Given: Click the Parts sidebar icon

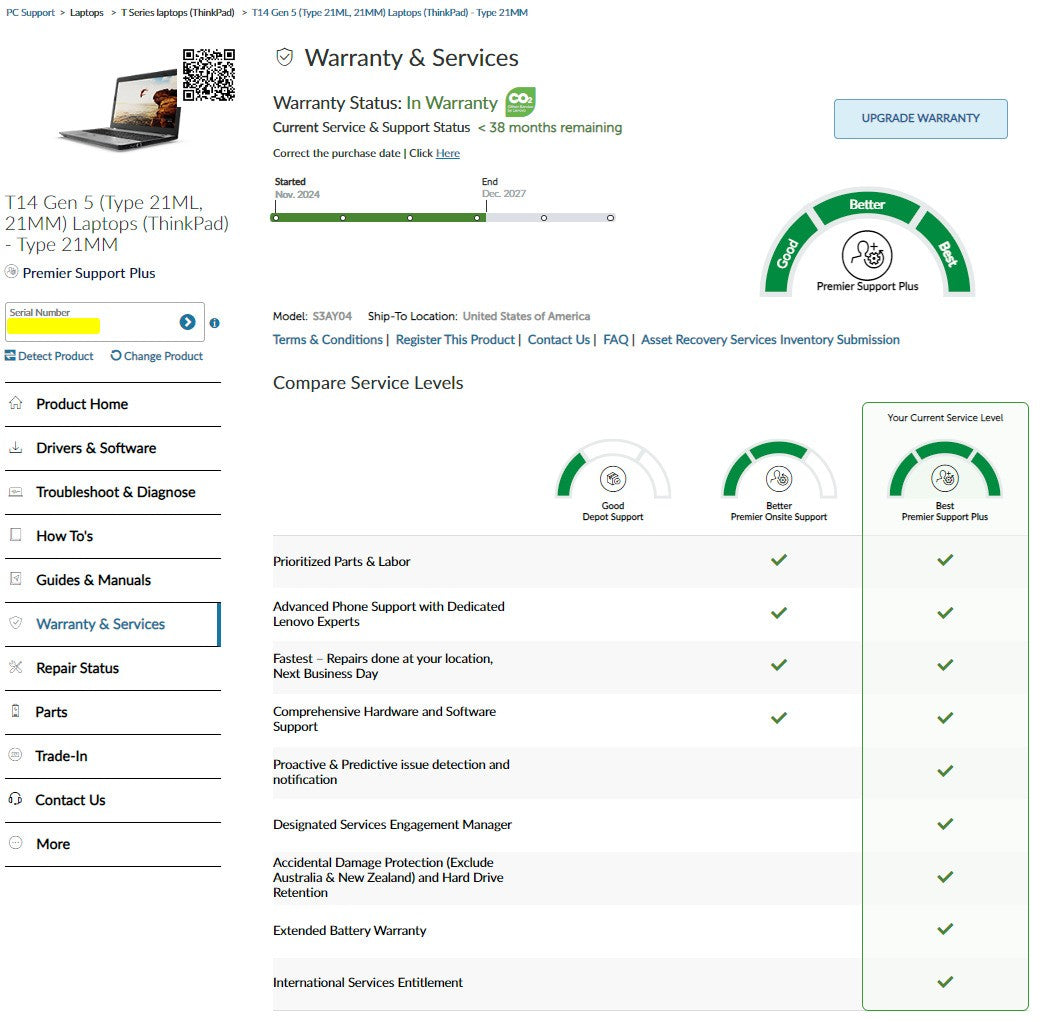Looking at the screenshot, I should point(16,711).
